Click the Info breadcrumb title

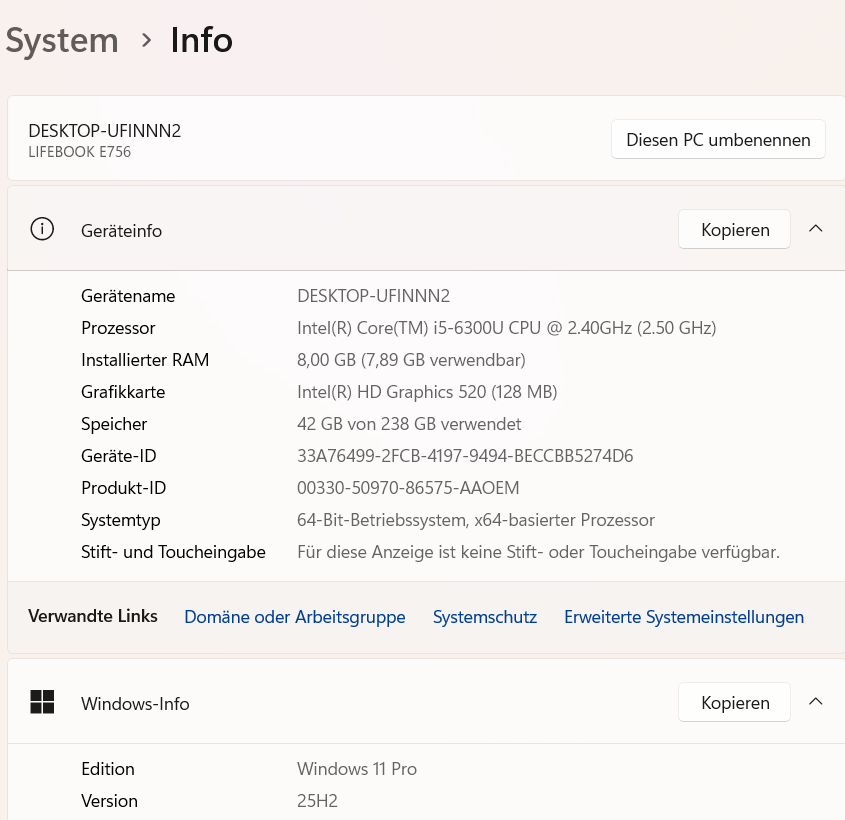(202, 40)
